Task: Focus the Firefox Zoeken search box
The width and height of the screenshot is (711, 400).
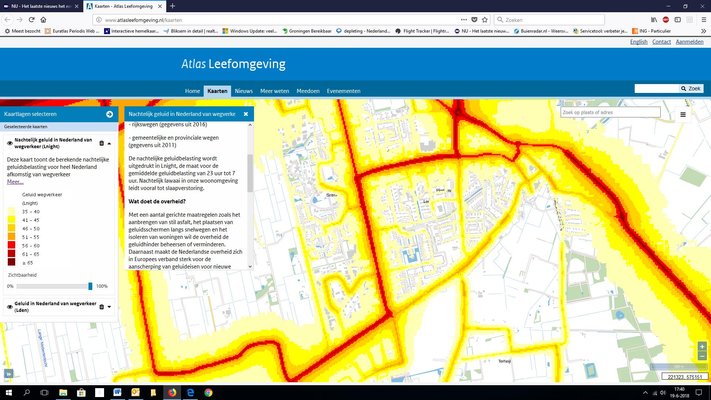Action: tap(549, 20)
